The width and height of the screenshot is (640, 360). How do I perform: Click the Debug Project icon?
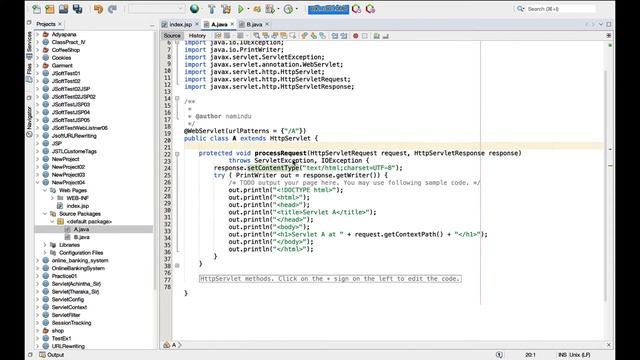coord(257,9)
